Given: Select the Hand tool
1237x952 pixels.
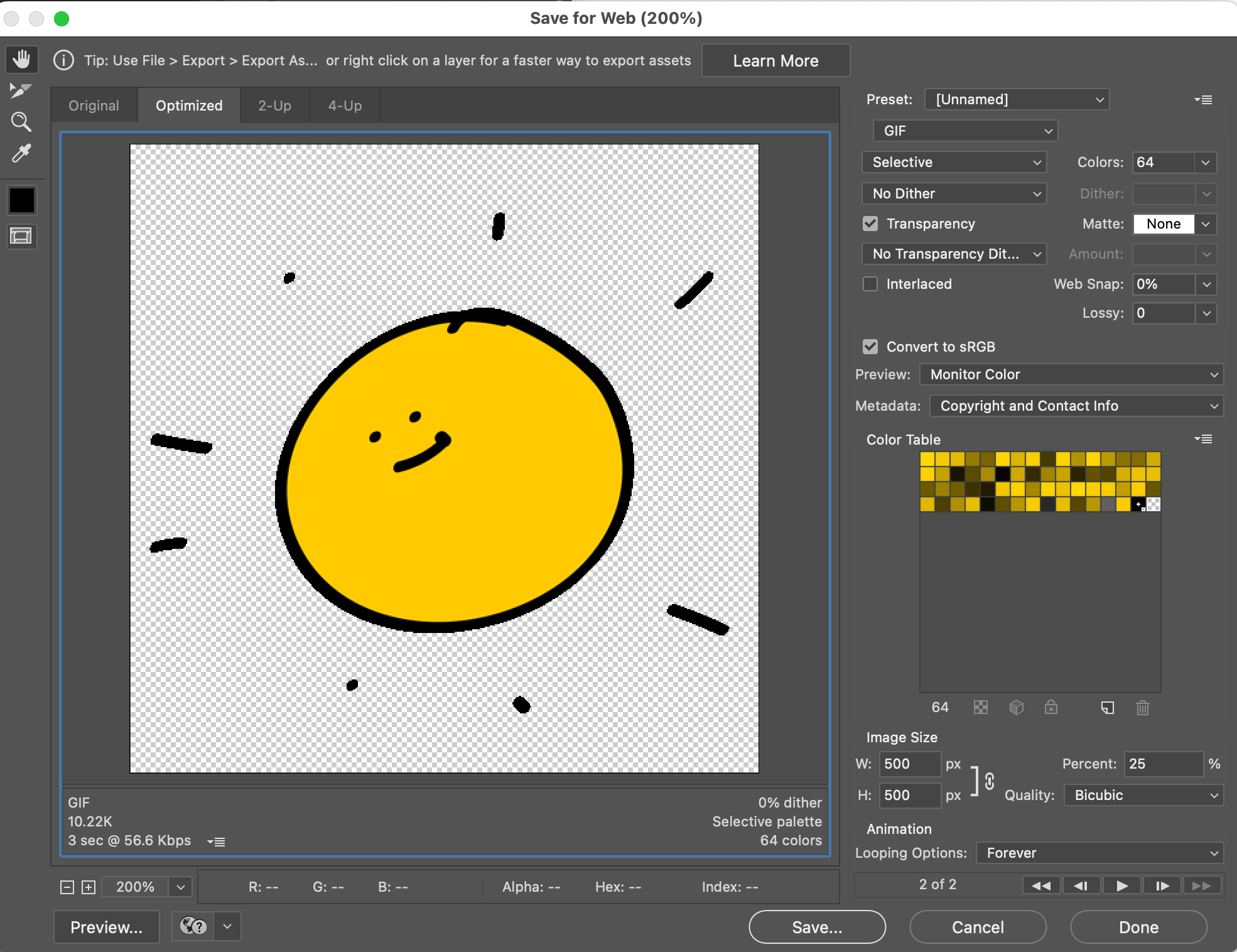Looking at the screenshot, I should [21, 59].
